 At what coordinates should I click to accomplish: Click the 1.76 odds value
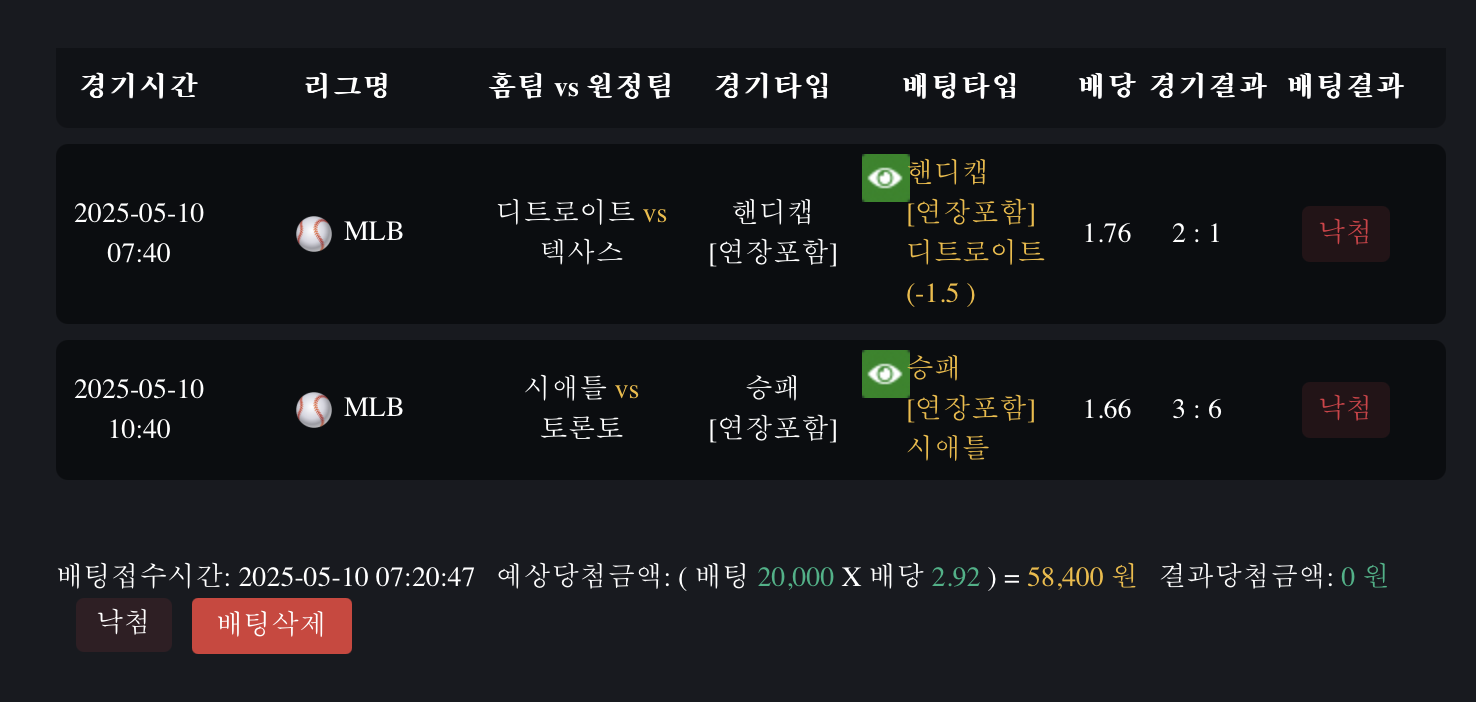(x=1107, y=234)
